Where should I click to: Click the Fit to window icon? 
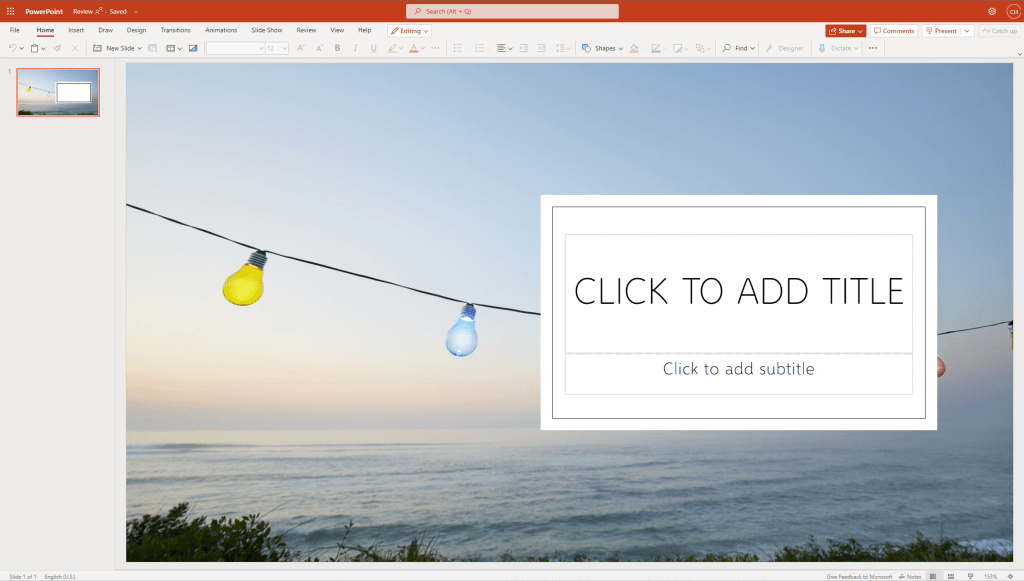[1011, 576]
